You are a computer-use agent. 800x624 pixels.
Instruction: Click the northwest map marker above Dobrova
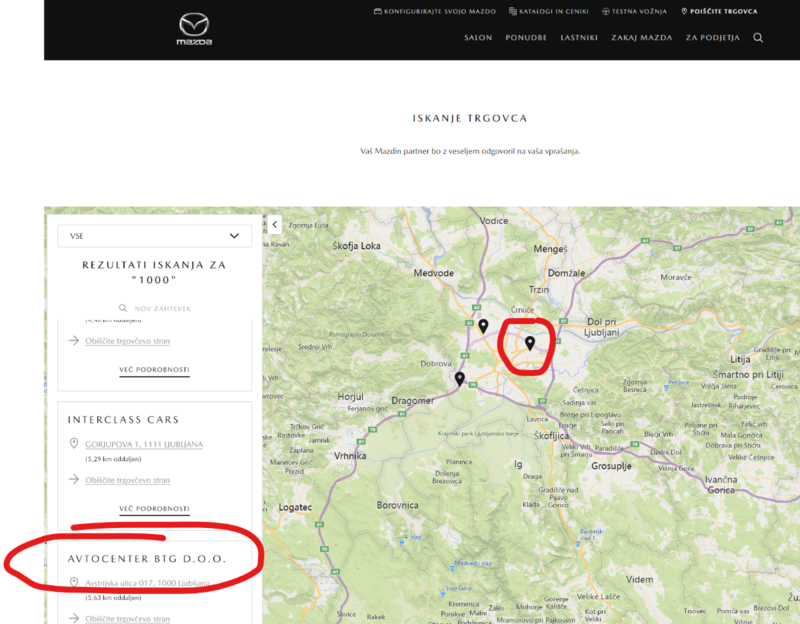tap(483, 325)
